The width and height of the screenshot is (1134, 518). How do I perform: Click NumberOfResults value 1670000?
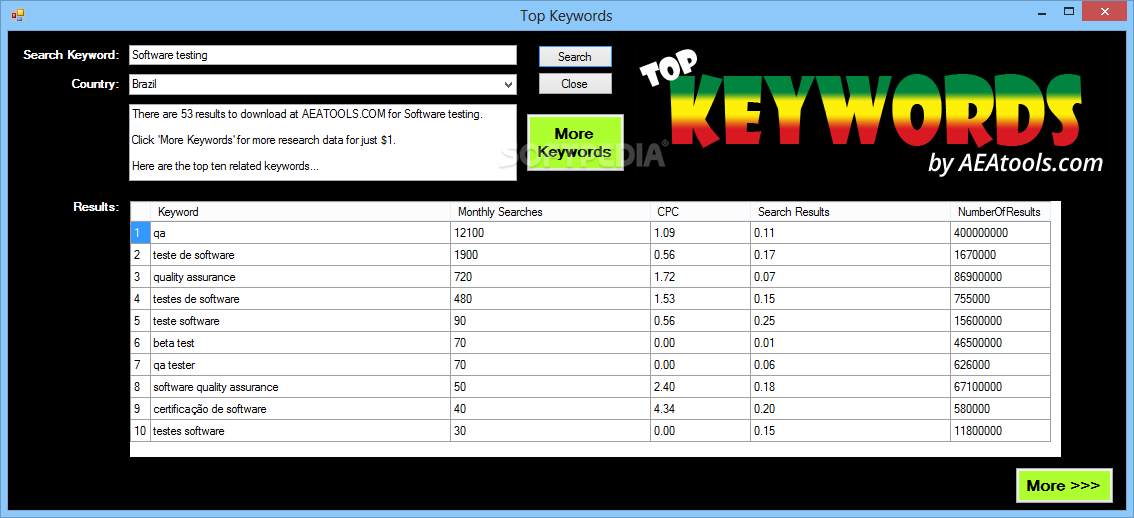[x=1000, y=255]
